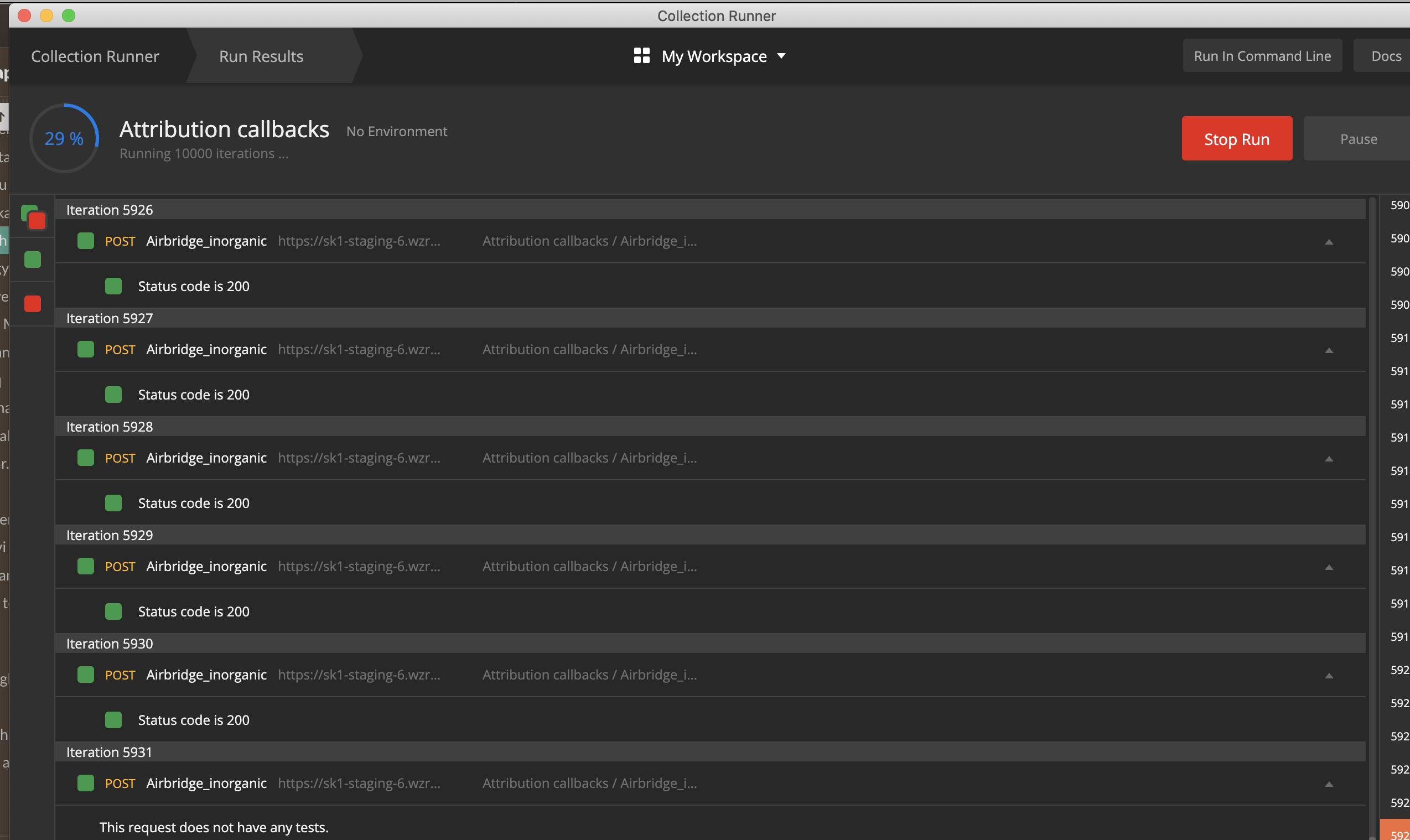
Task: Click the green result icon on iteration 5929's request
Action: tap(85, 566)
